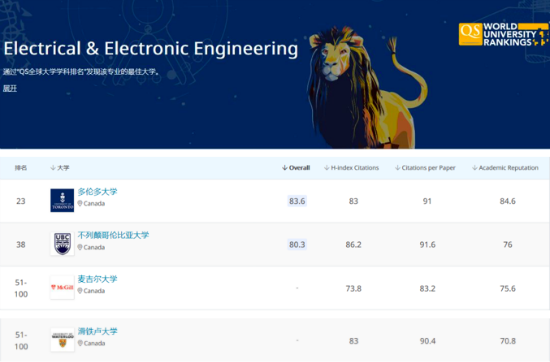The image size is (550, 362).
Task: Open the 不列颠哥伦比亚大学 link
Action: (113, 235)
